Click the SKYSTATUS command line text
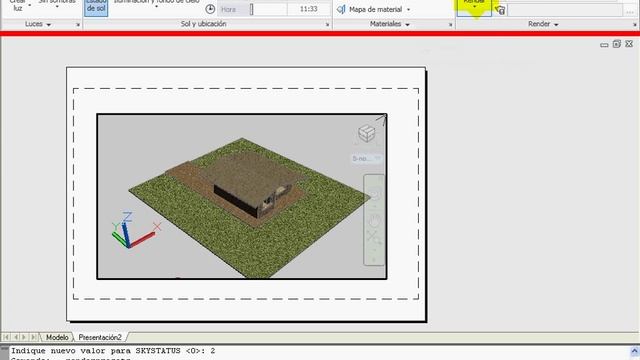This screenshot has height=360, width=640. tap(113, 351)
